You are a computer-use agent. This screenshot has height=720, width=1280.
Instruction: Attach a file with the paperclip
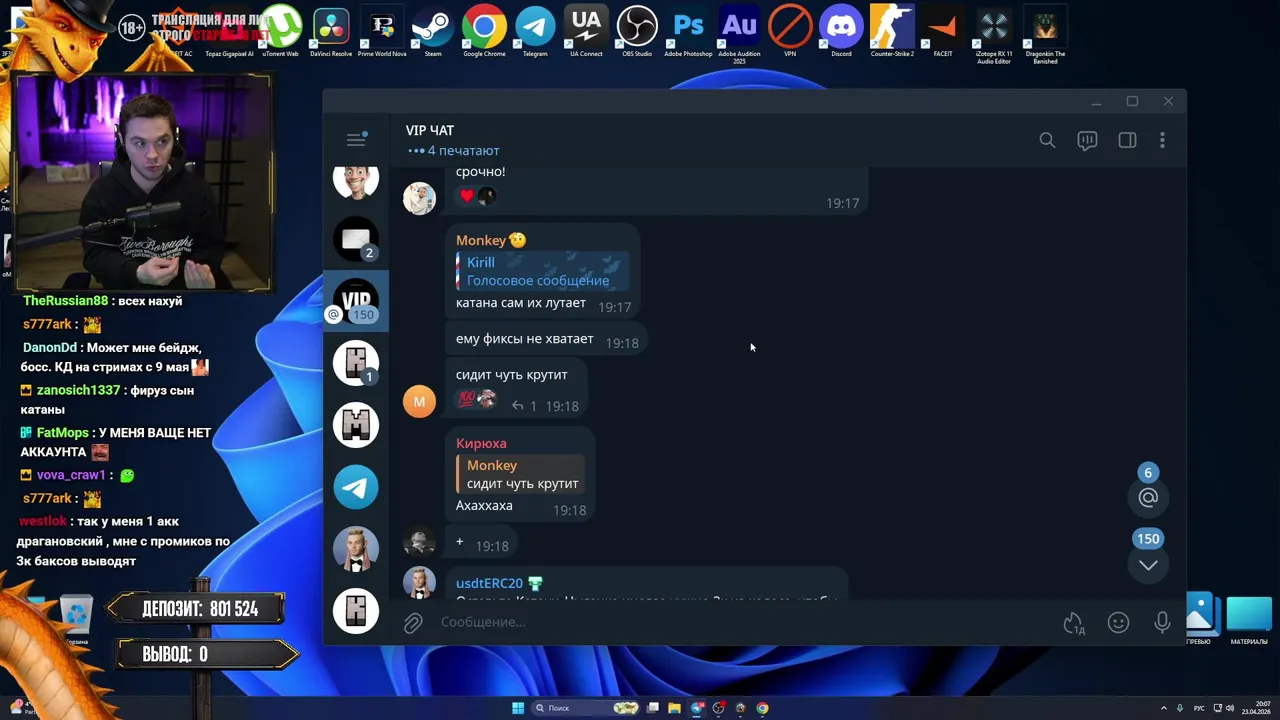pos(413,624)
